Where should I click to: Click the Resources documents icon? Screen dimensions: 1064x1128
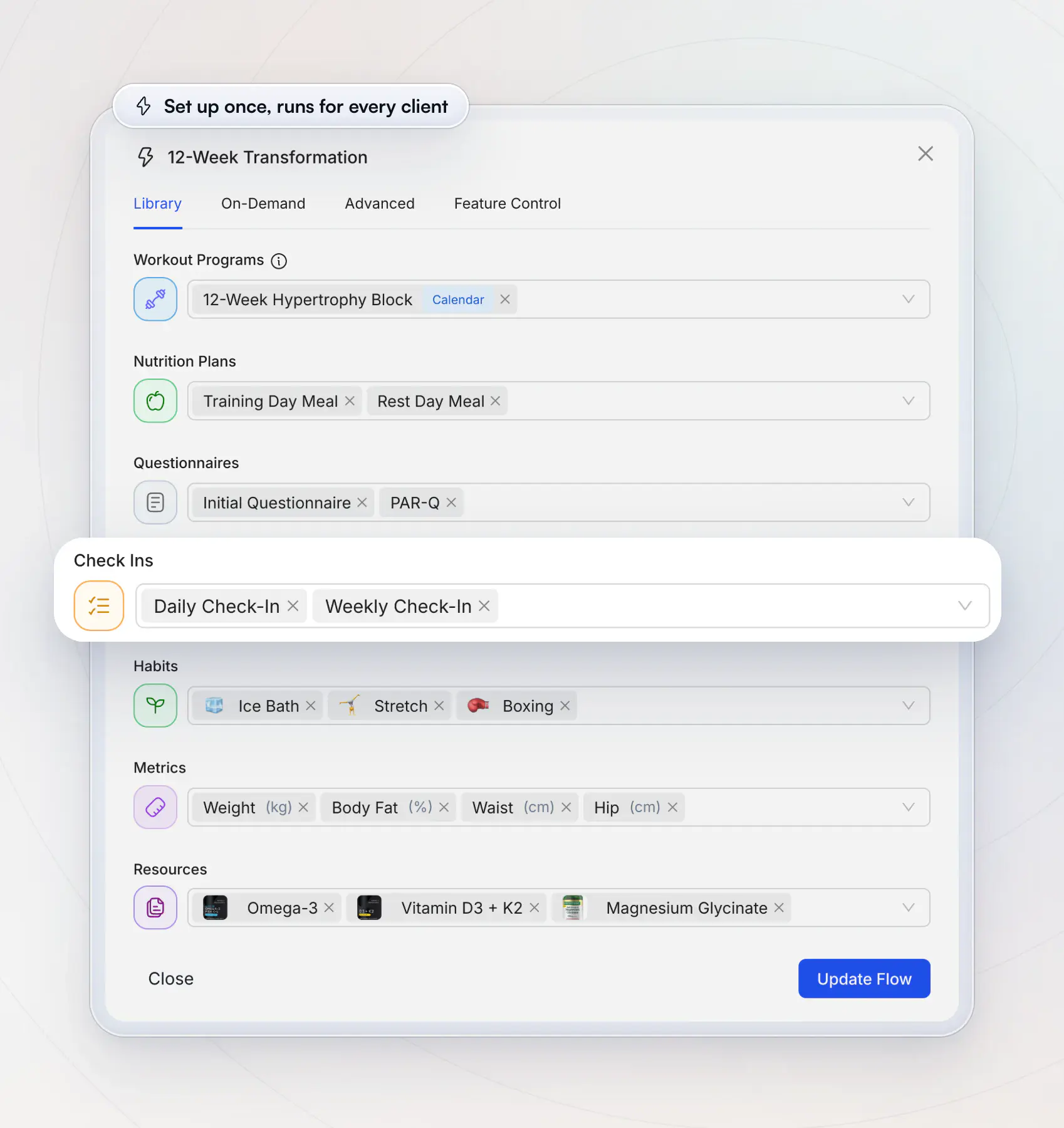point(155,907)
